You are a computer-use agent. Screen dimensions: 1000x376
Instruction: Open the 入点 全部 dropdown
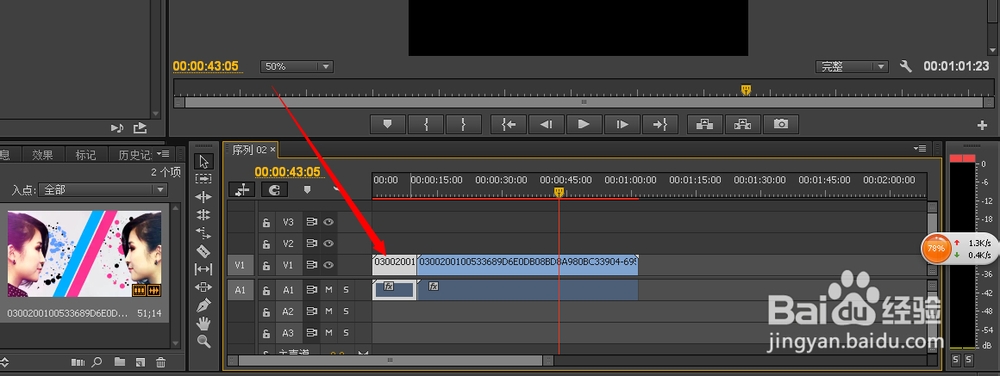tap(102, 189)
